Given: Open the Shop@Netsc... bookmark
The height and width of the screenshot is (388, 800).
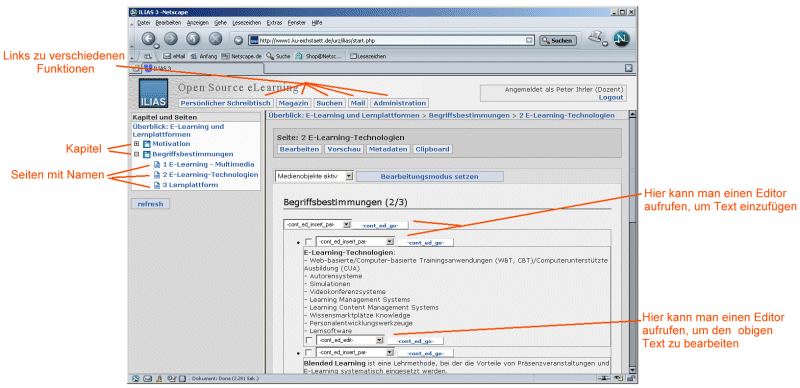Looking at the screenshot, I should 318,56.
